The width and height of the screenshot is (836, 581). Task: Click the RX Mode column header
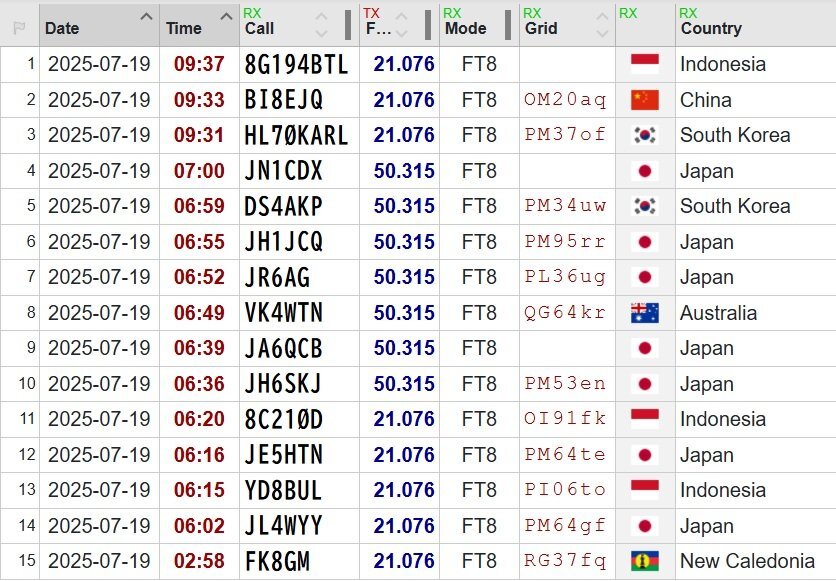[479, 25]
